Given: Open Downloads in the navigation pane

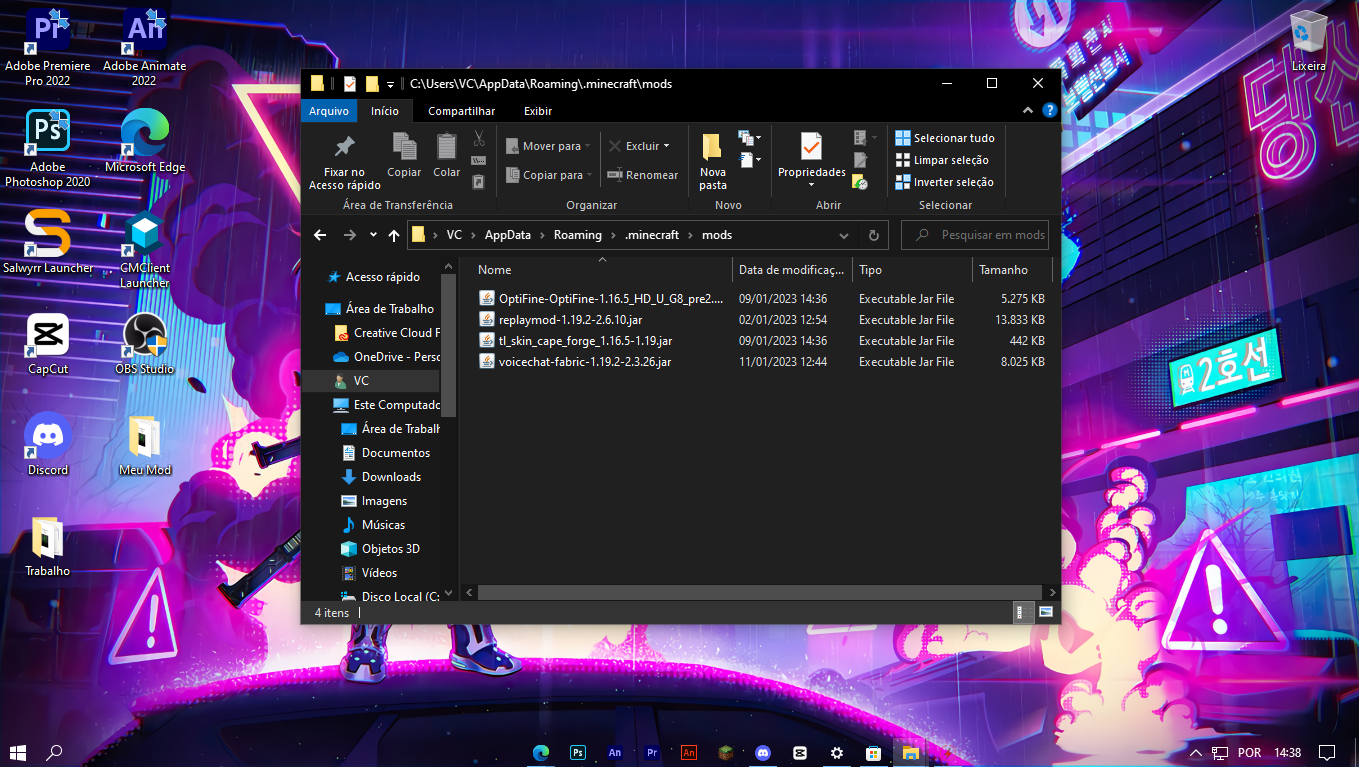Looking at the screenshot, I should [391, 477].
